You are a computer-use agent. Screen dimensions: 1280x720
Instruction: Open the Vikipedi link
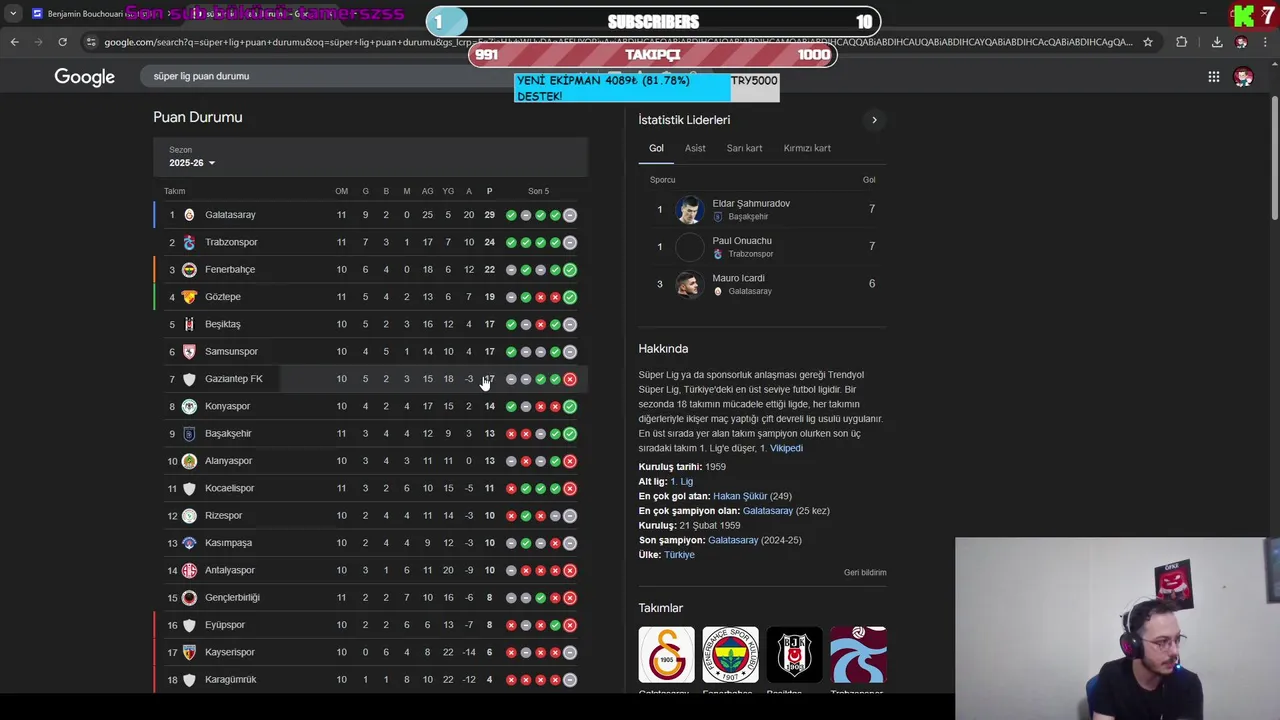[x=786, y=448]
